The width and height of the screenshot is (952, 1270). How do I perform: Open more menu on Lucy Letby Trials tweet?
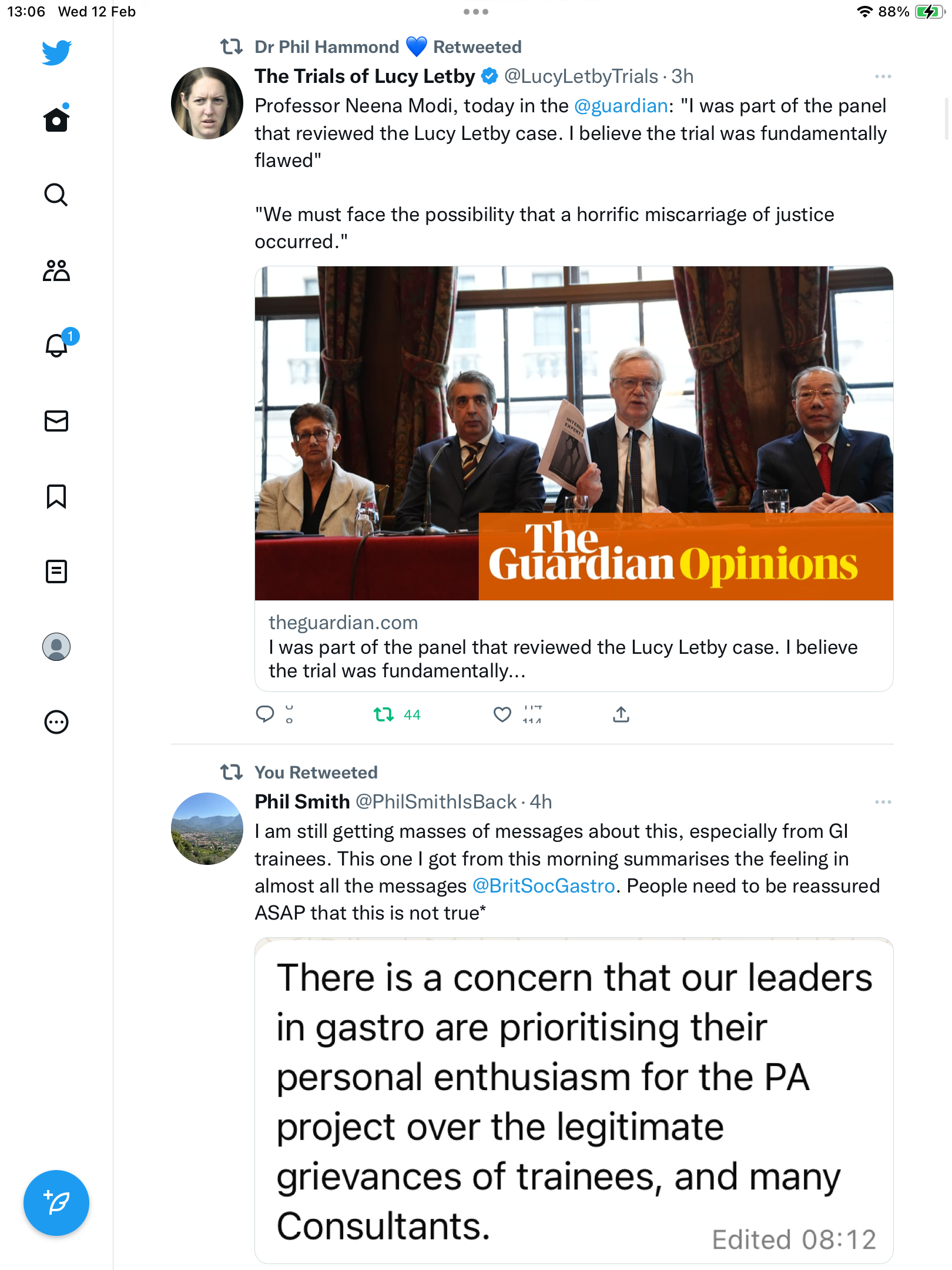pyautogui.click(x=883, y=76)
